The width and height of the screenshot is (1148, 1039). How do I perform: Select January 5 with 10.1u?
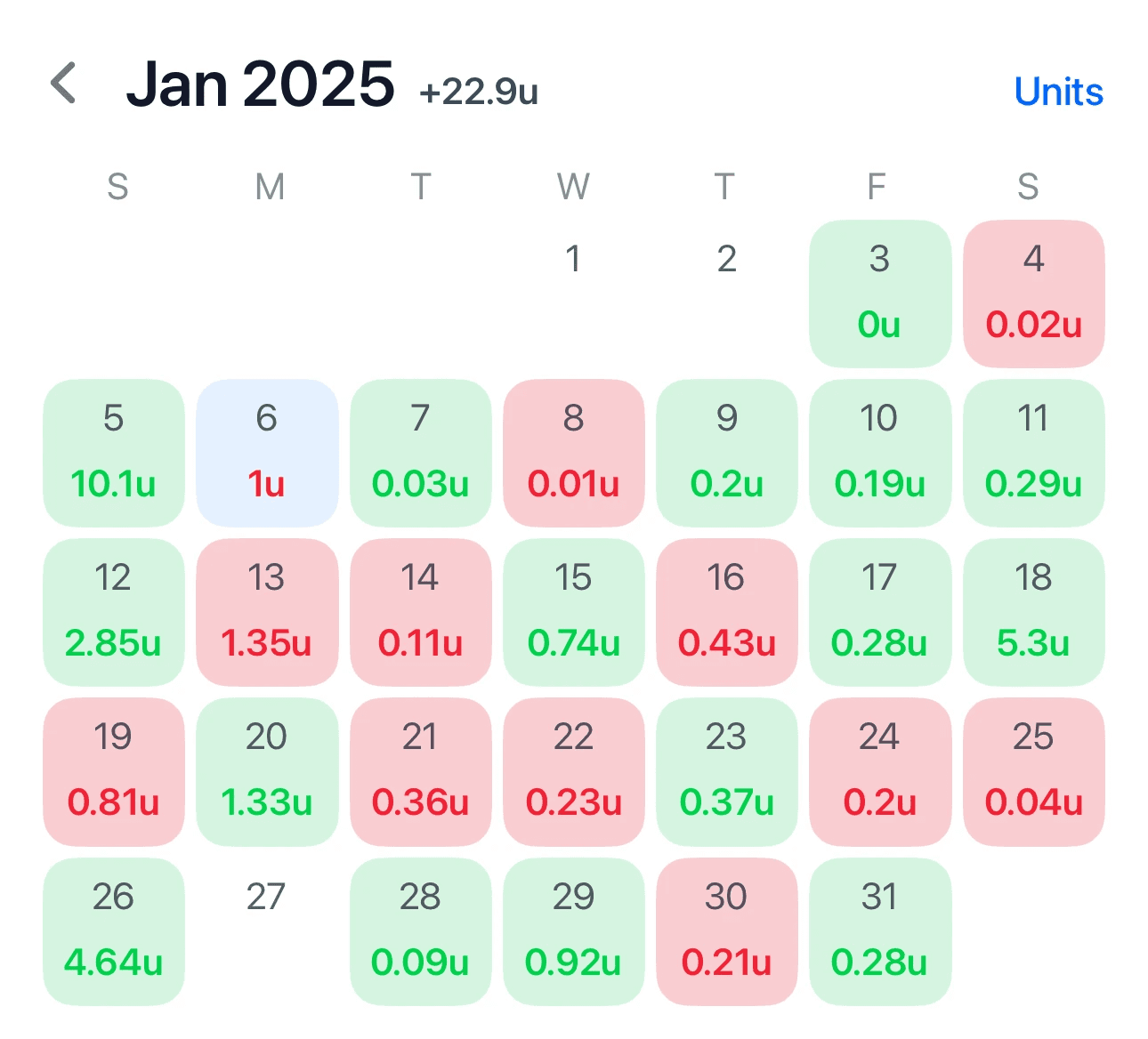[114, 453]
